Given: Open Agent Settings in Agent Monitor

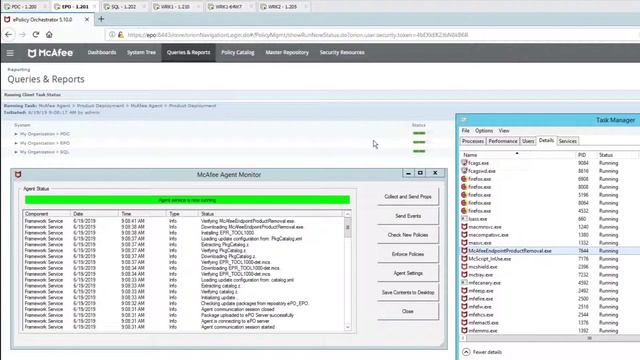Looking at the screenshot, I should click(408, 273).
